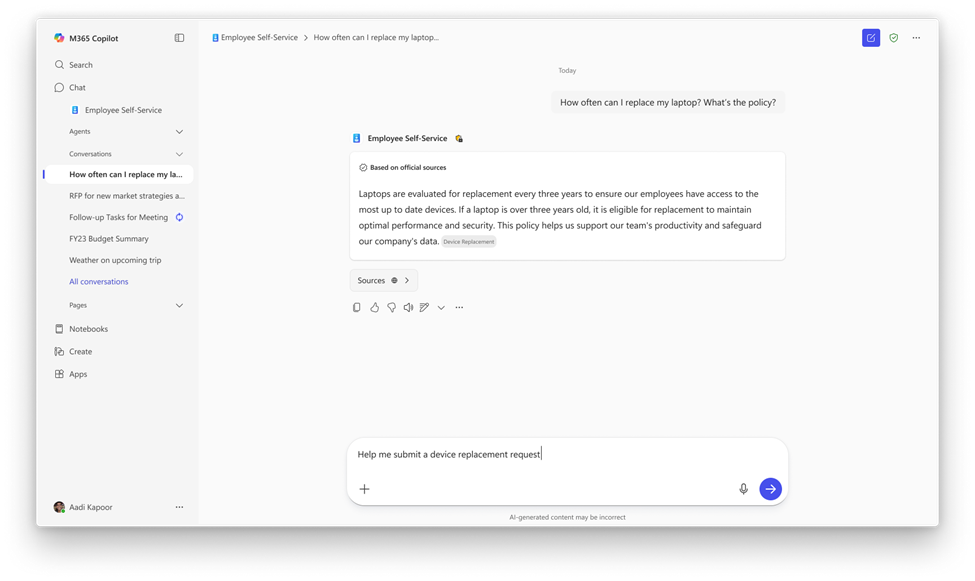Click the M365 Copilot logo icon
The height and width of the screenshot is (581, 975).
pyautogui.click(x=59, y=38)
